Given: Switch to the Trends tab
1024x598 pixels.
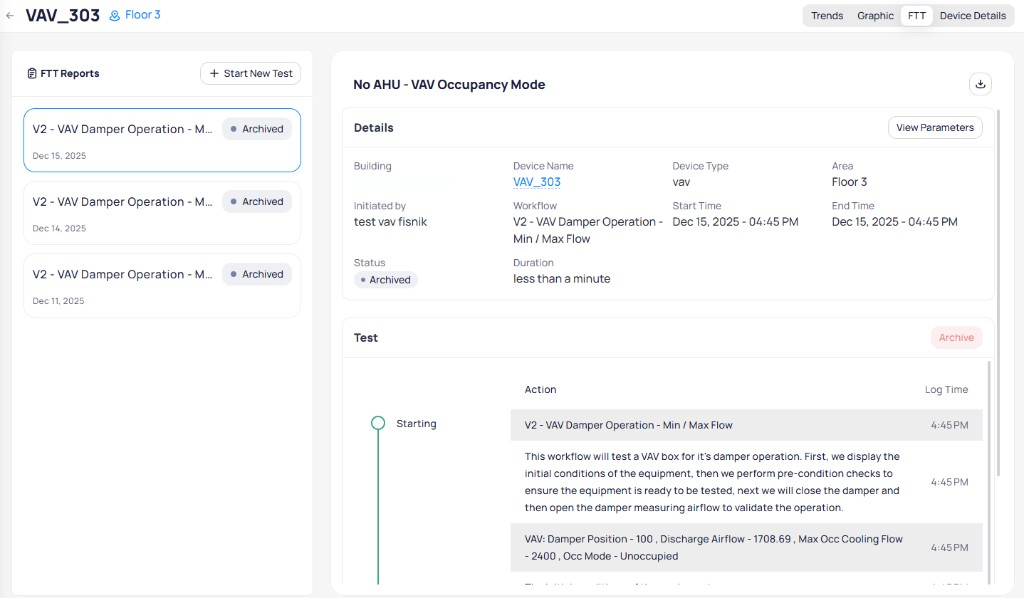Looking at the screenshot, I should [827, 16].
